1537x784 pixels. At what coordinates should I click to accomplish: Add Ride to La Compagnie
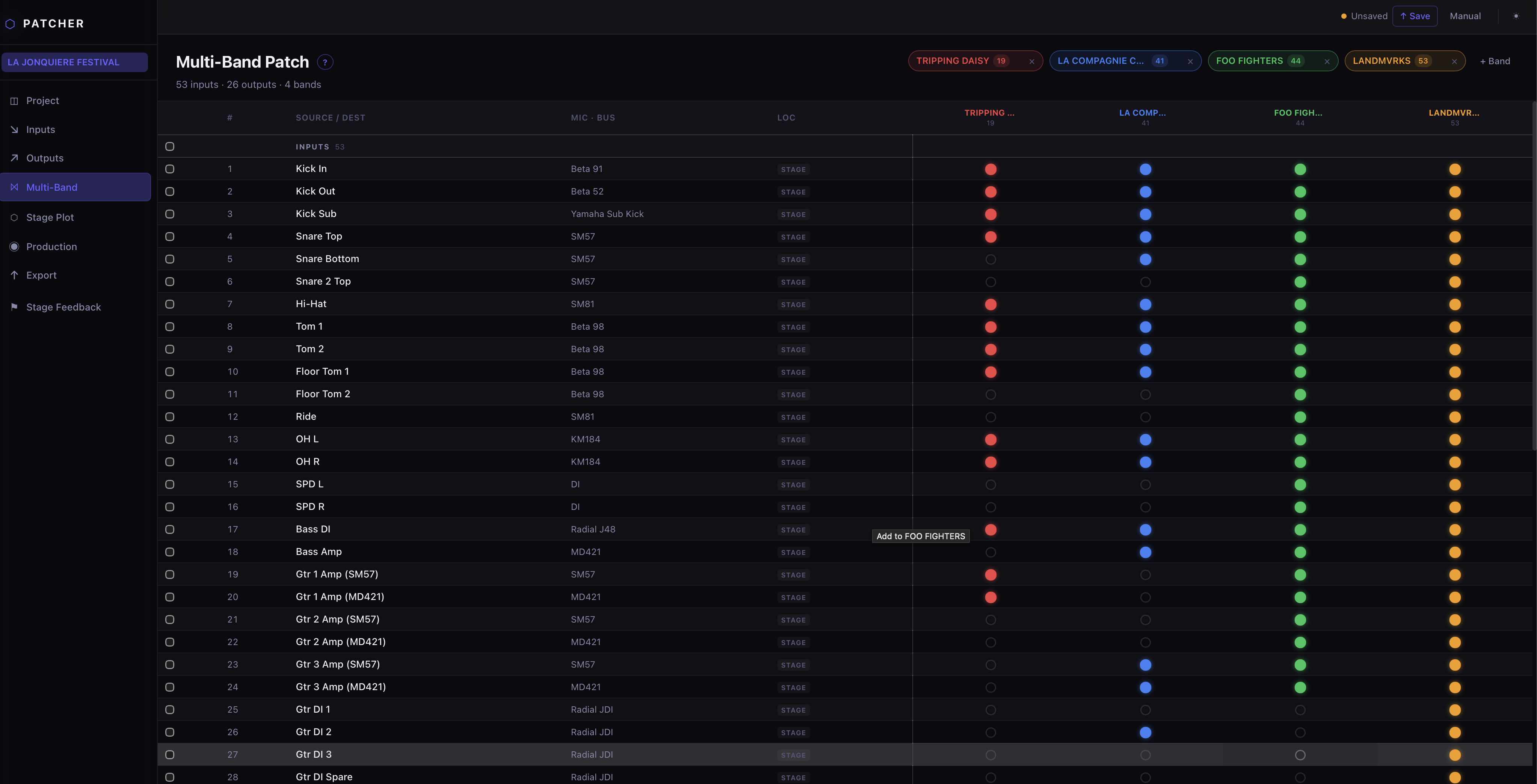click(1146, 417)
